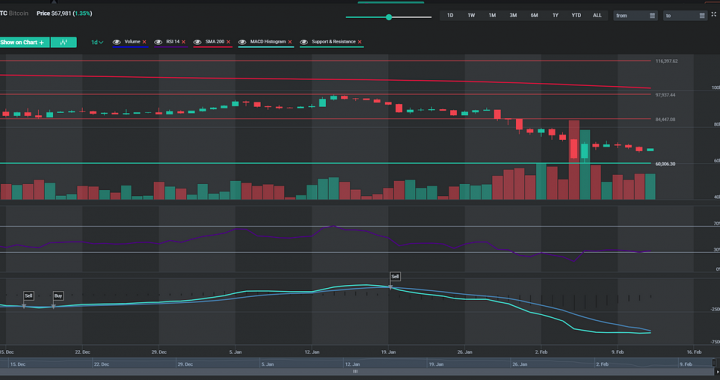Open calendar icon in 'to' field
Screen dimensions: 720x380
[x=702, y=16]
